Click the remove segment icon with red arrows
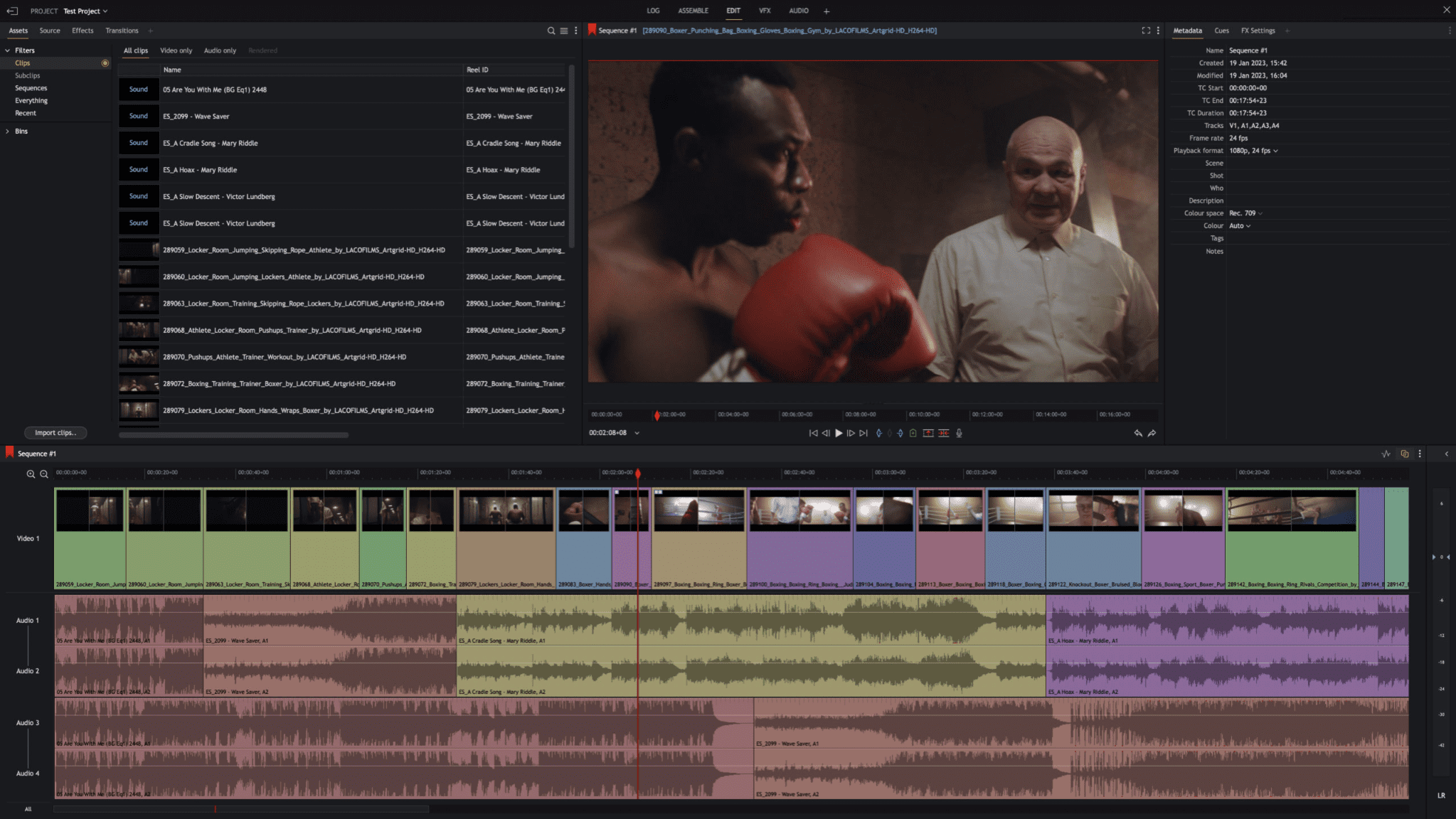The image size is (1456, 819). [x=944, y=433]
